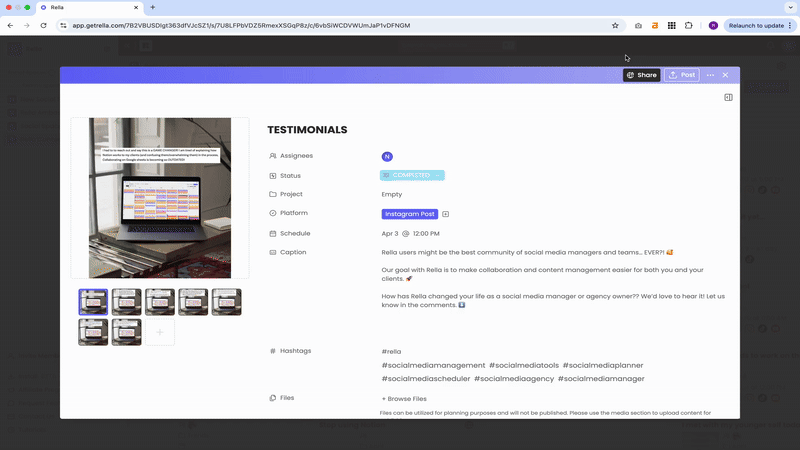Click the caption text first paragraph
This screenshot has width=800, height=450.
pyautogui.click(x=527, y=253)
